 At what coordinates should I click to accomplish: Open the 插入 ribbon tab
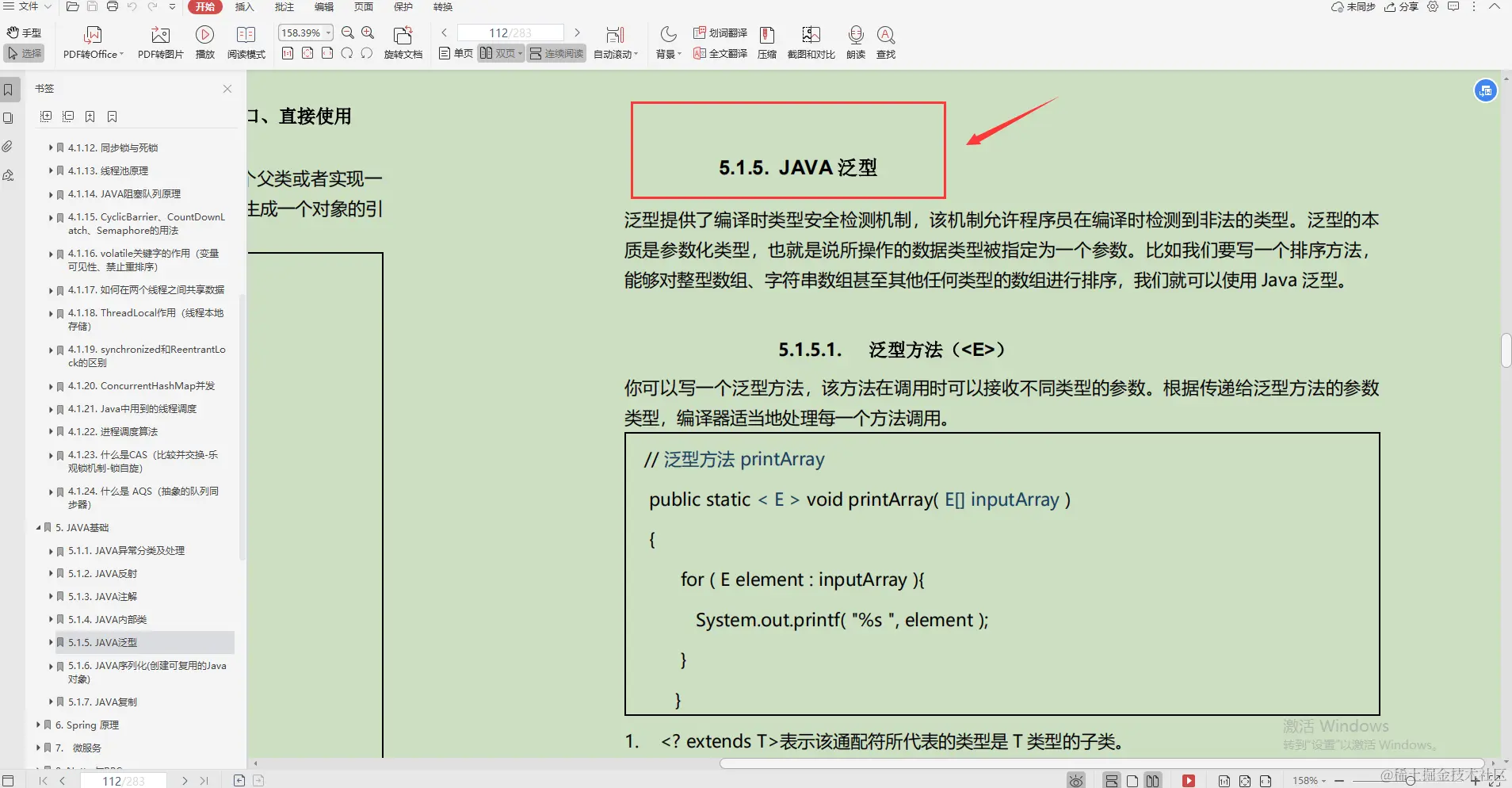point(244,6)
